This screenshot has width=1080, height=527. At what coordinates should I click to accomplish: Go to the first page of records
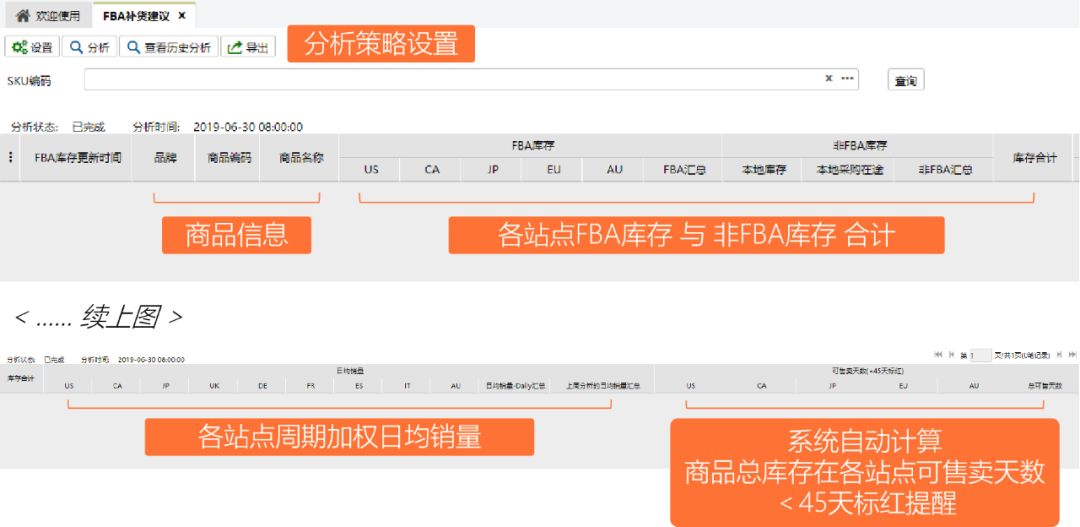[938, 355]
